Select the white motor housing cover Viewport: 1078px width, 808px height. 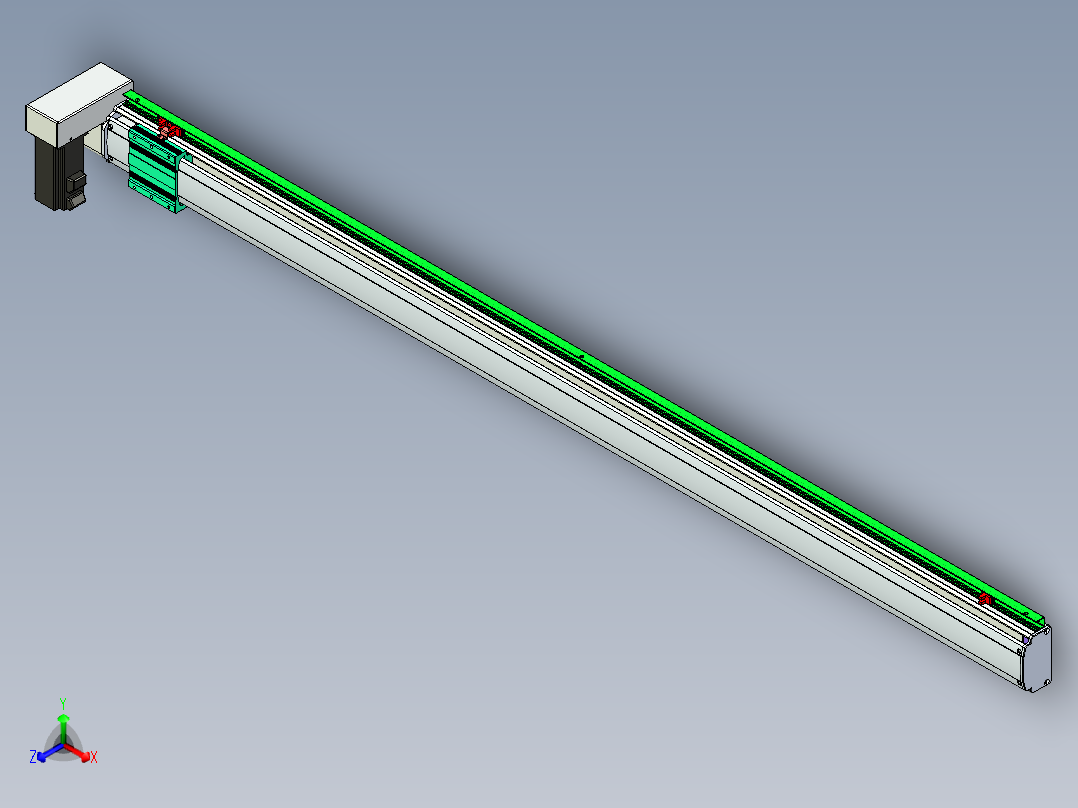click(76, 102)
